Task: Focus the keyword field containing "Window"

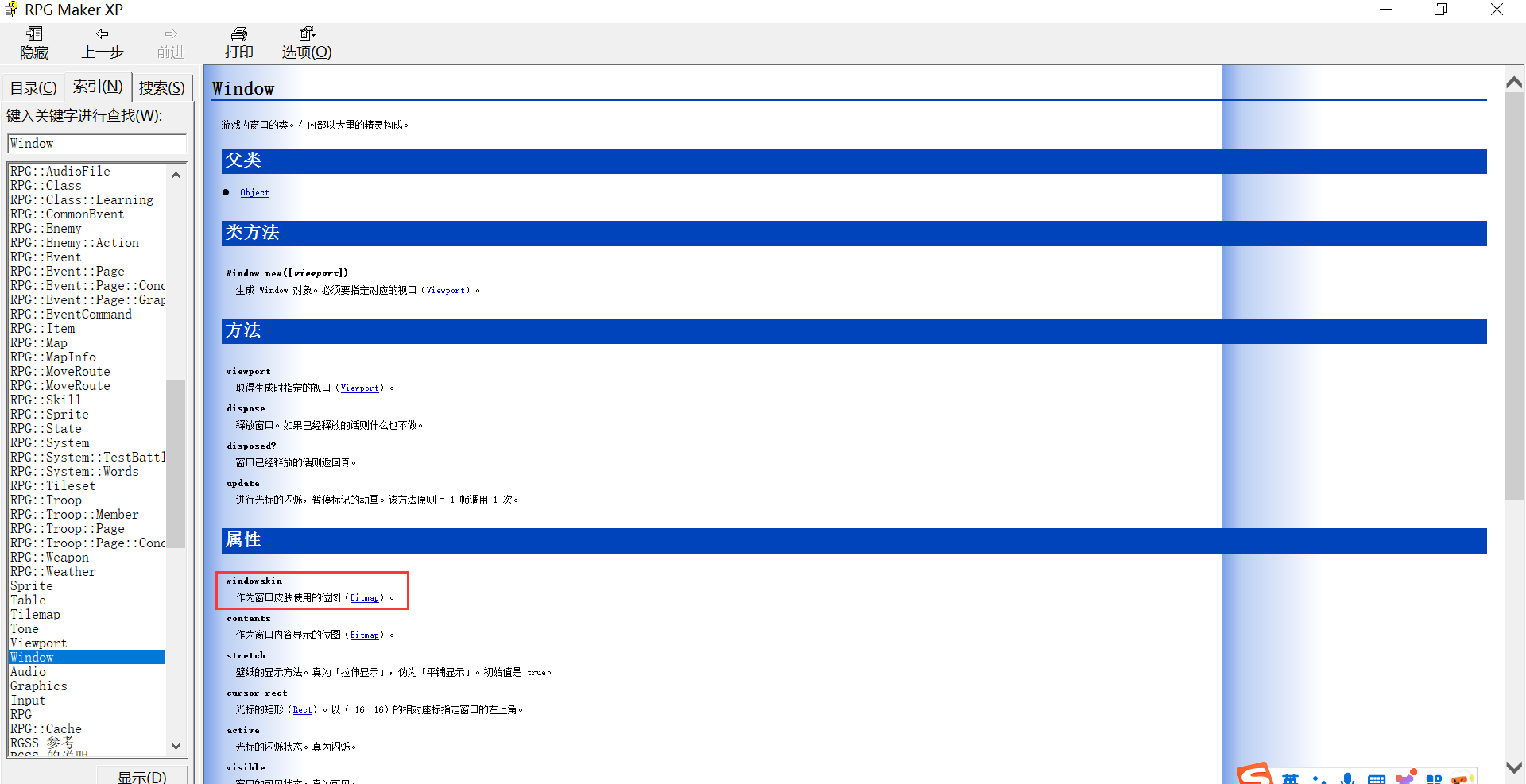Action: click(97, 143)
